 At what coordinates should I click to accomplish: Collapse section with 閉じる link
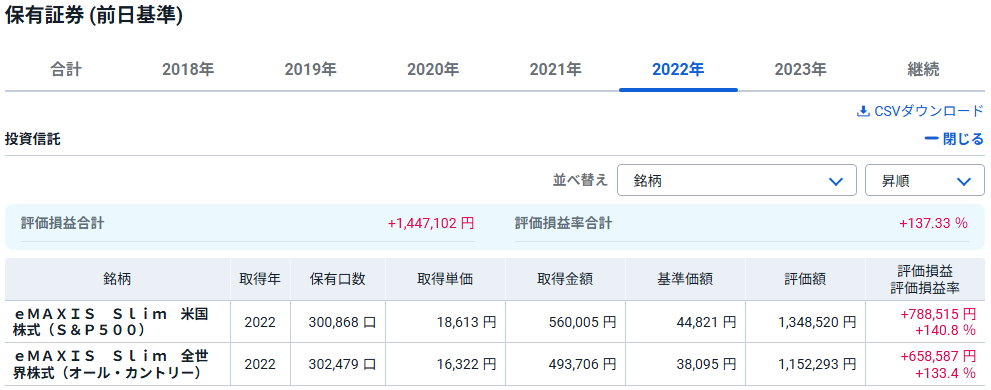click(954, 139)
